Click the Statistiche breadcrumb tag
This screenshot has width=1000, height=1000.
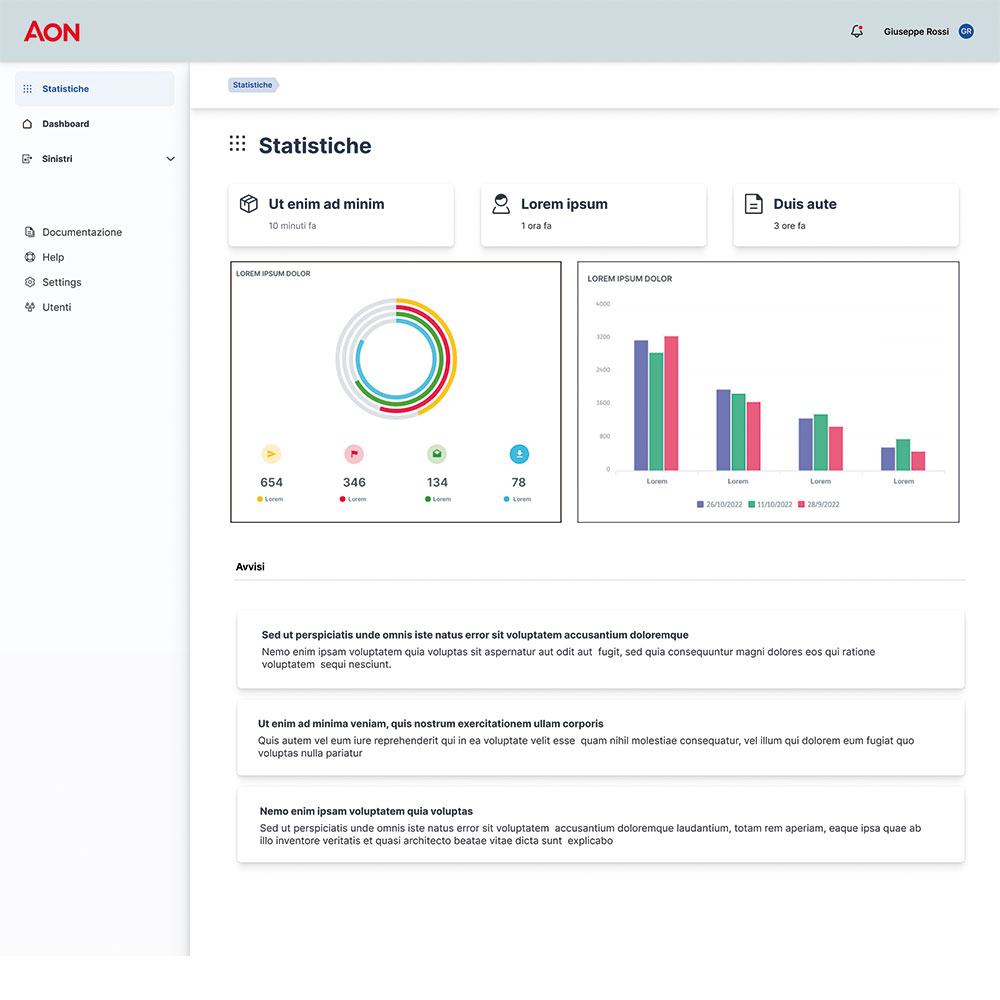click(x=252, y=85)
